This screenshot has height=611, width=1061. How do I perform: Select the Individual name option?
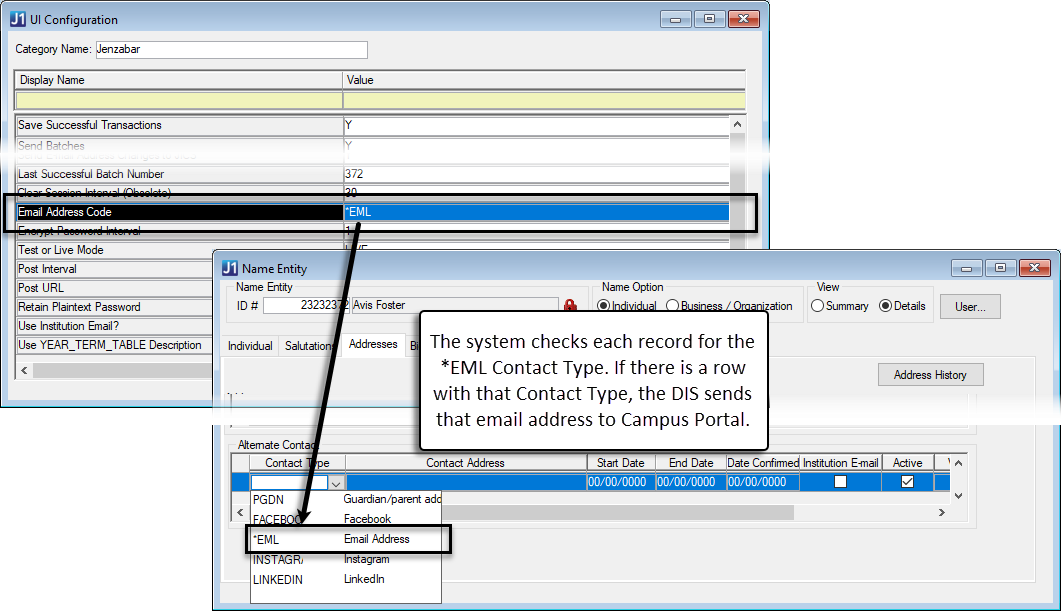coord(604,306)
